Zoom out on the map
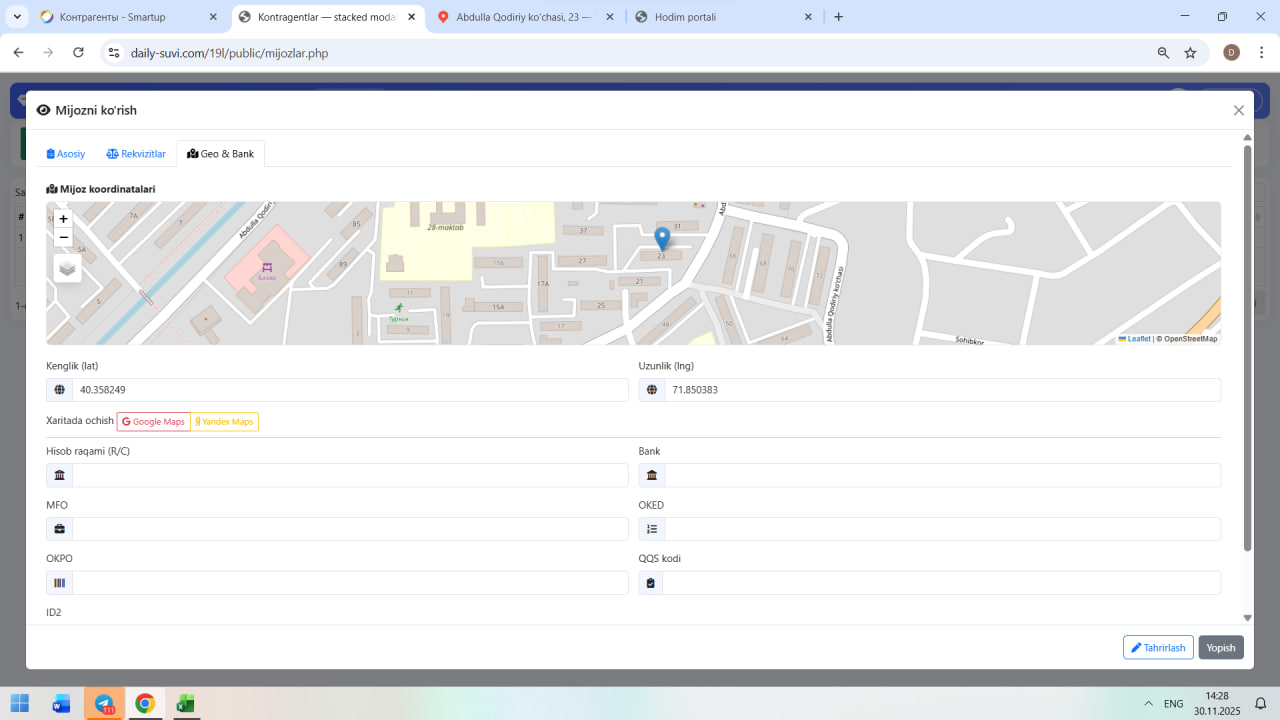This screenshot has height=720, width=1280. coord(64,238)
